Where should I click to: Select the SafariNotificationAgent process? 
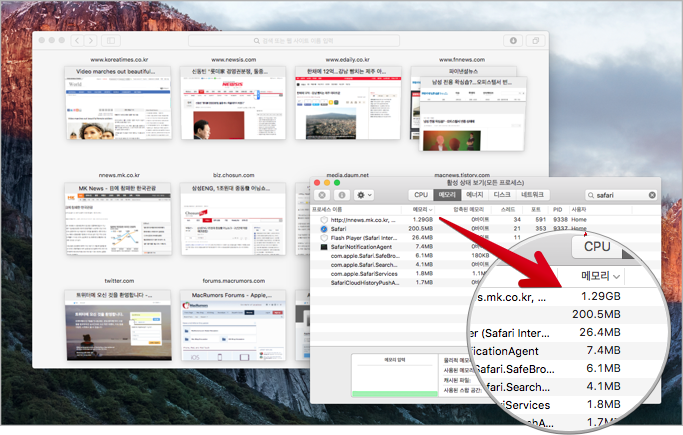point(361,247)
